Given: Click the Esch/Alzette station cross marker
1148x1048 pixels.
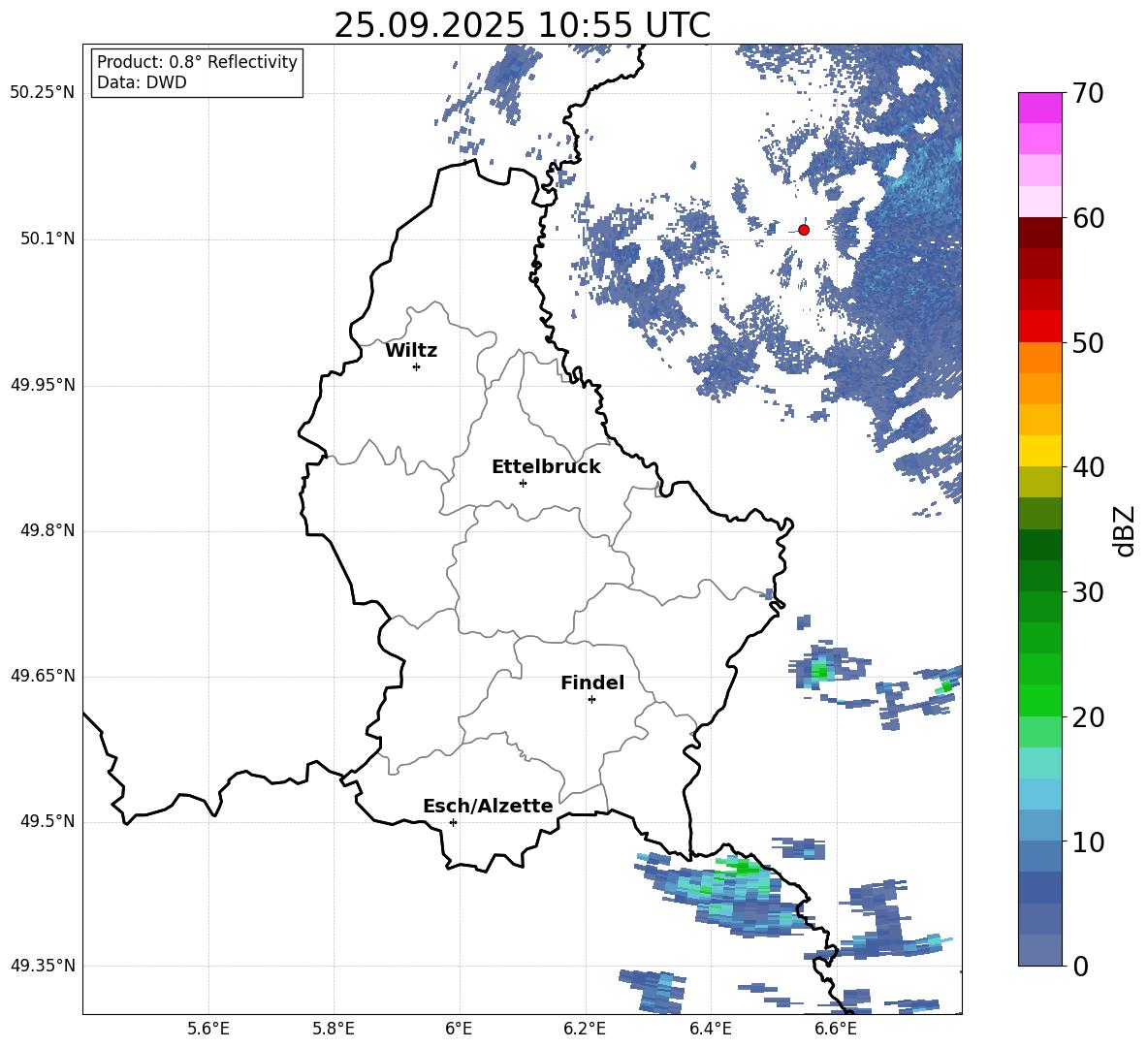Looking at the screenshot, I should tap(453, 822).
